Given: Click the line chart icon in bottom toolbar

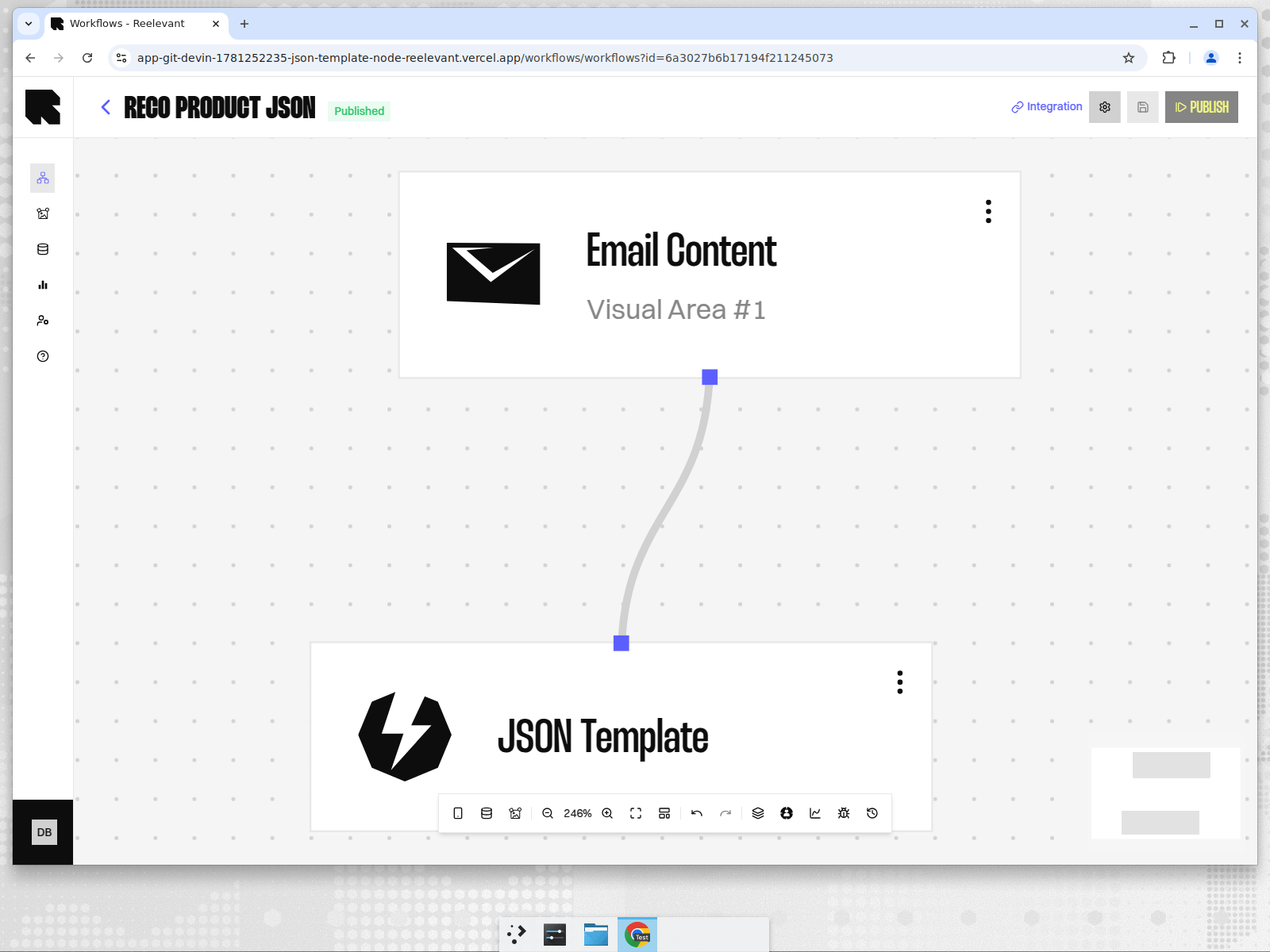Looking at the screenshot, I should point(815,813).
